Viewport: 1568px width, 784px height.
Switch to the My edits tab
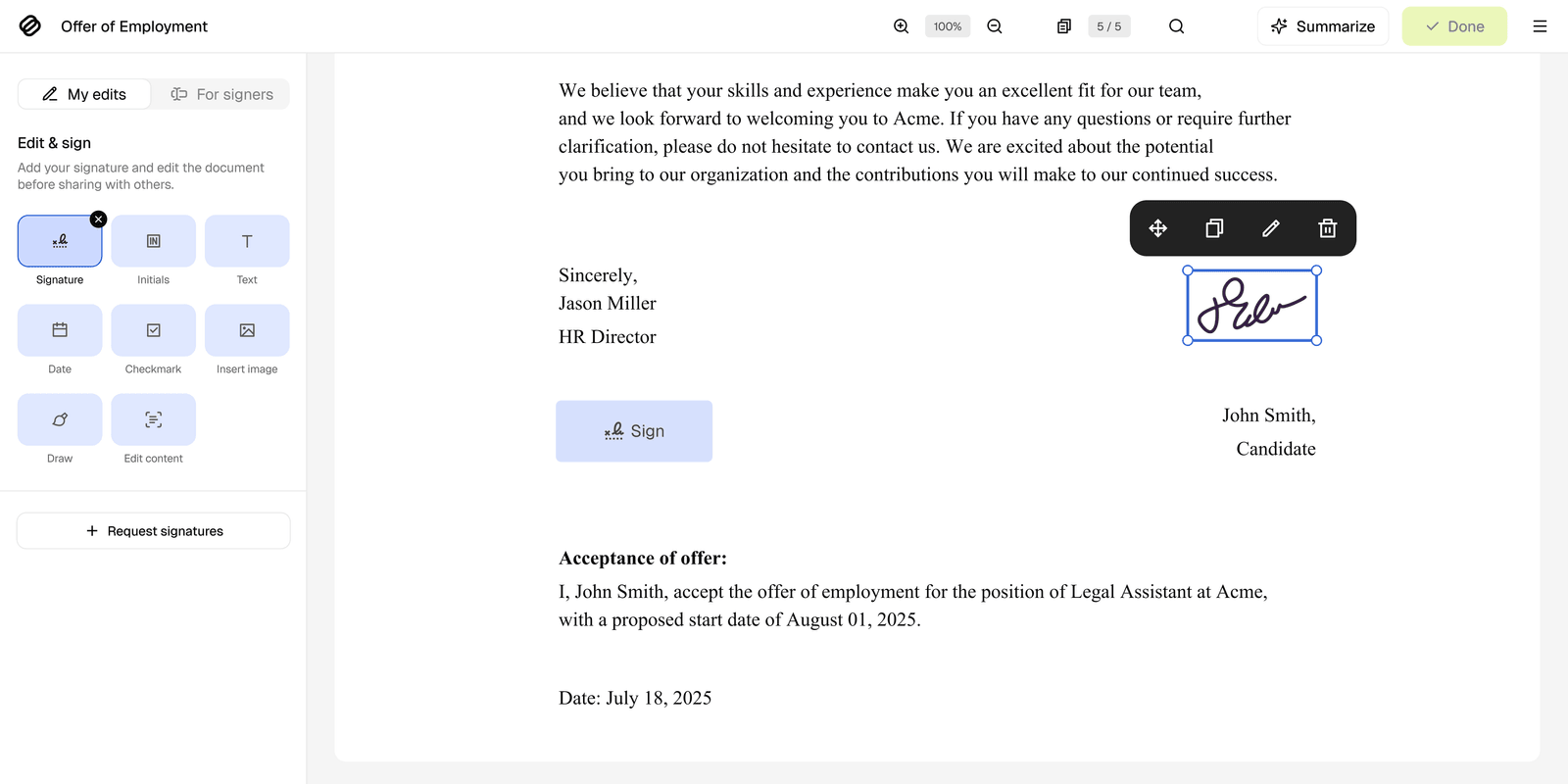point(84,94)
